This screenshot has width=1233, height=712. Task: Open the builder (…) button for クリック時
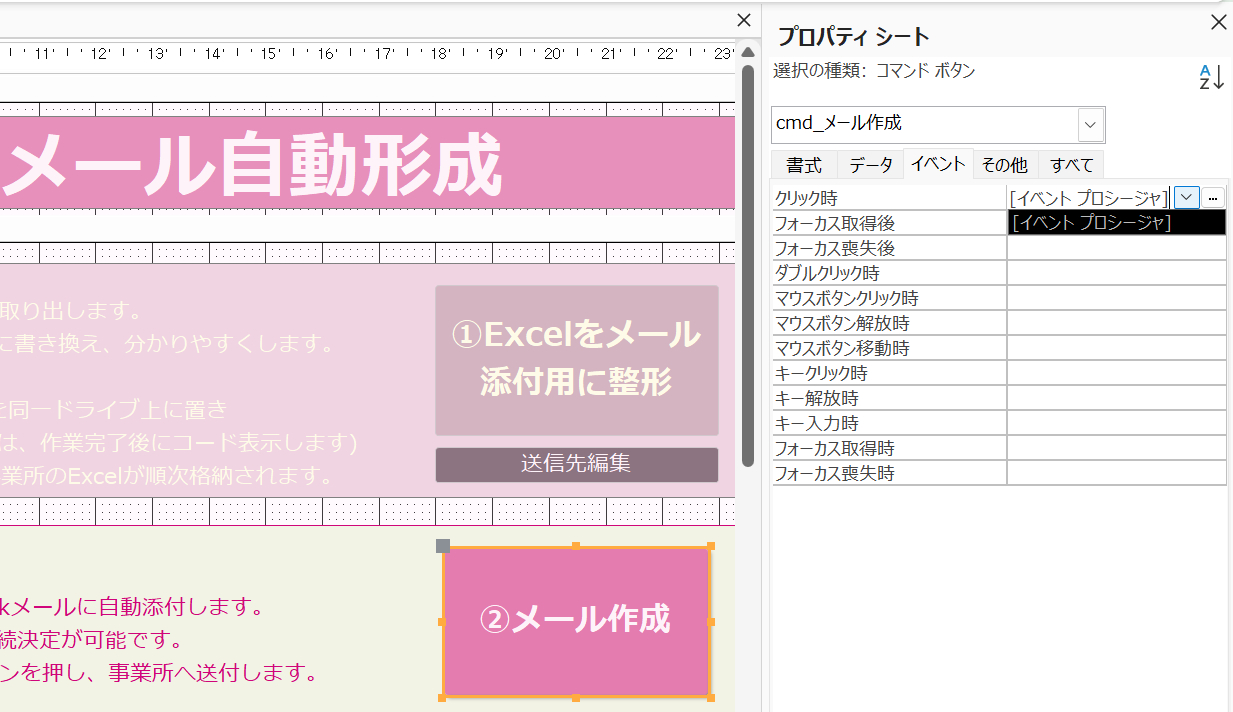1212,198
